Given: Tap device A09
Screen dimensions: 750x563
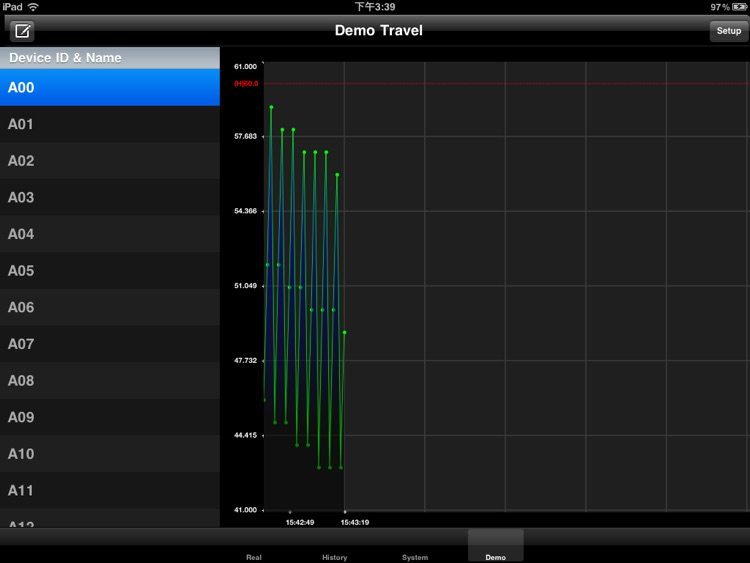Looking at the screenshot, I should (x=110, y=417).
